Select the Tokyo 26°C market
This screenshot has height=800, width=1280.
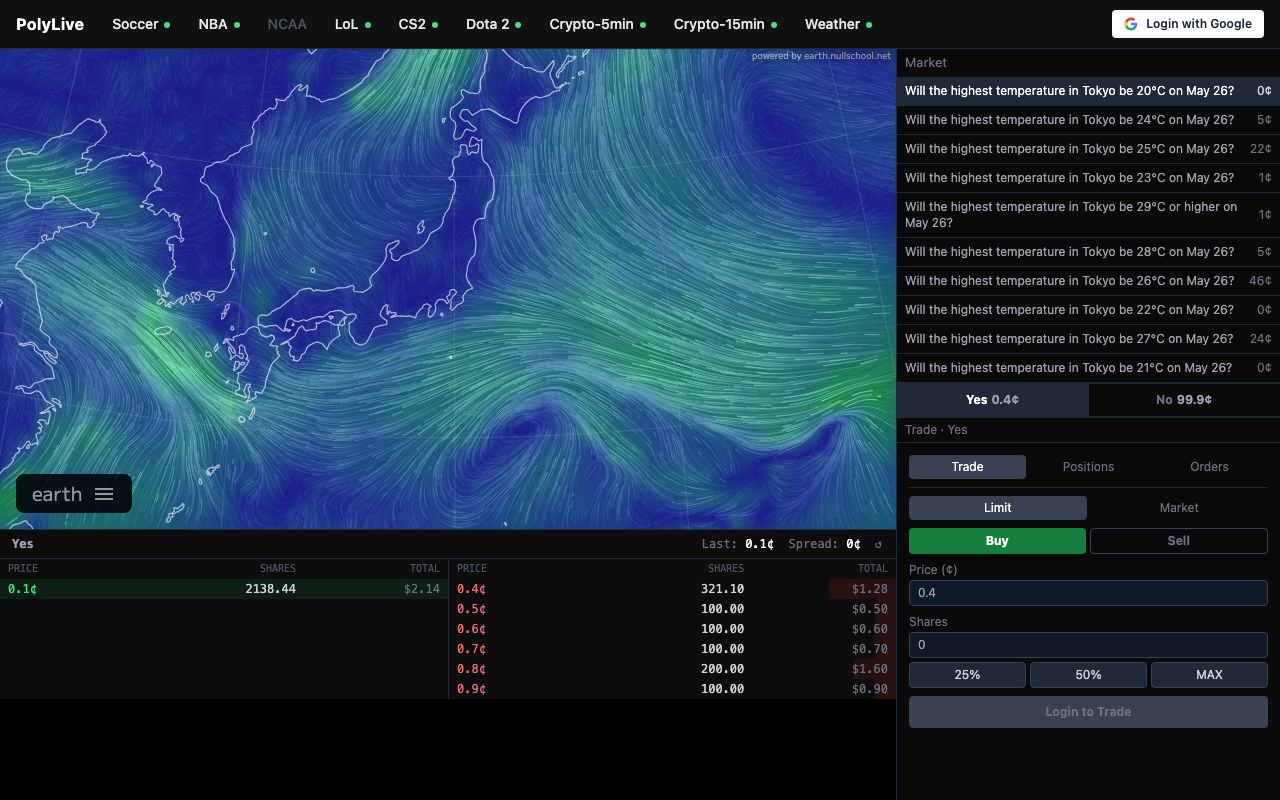pos(1088,281)
